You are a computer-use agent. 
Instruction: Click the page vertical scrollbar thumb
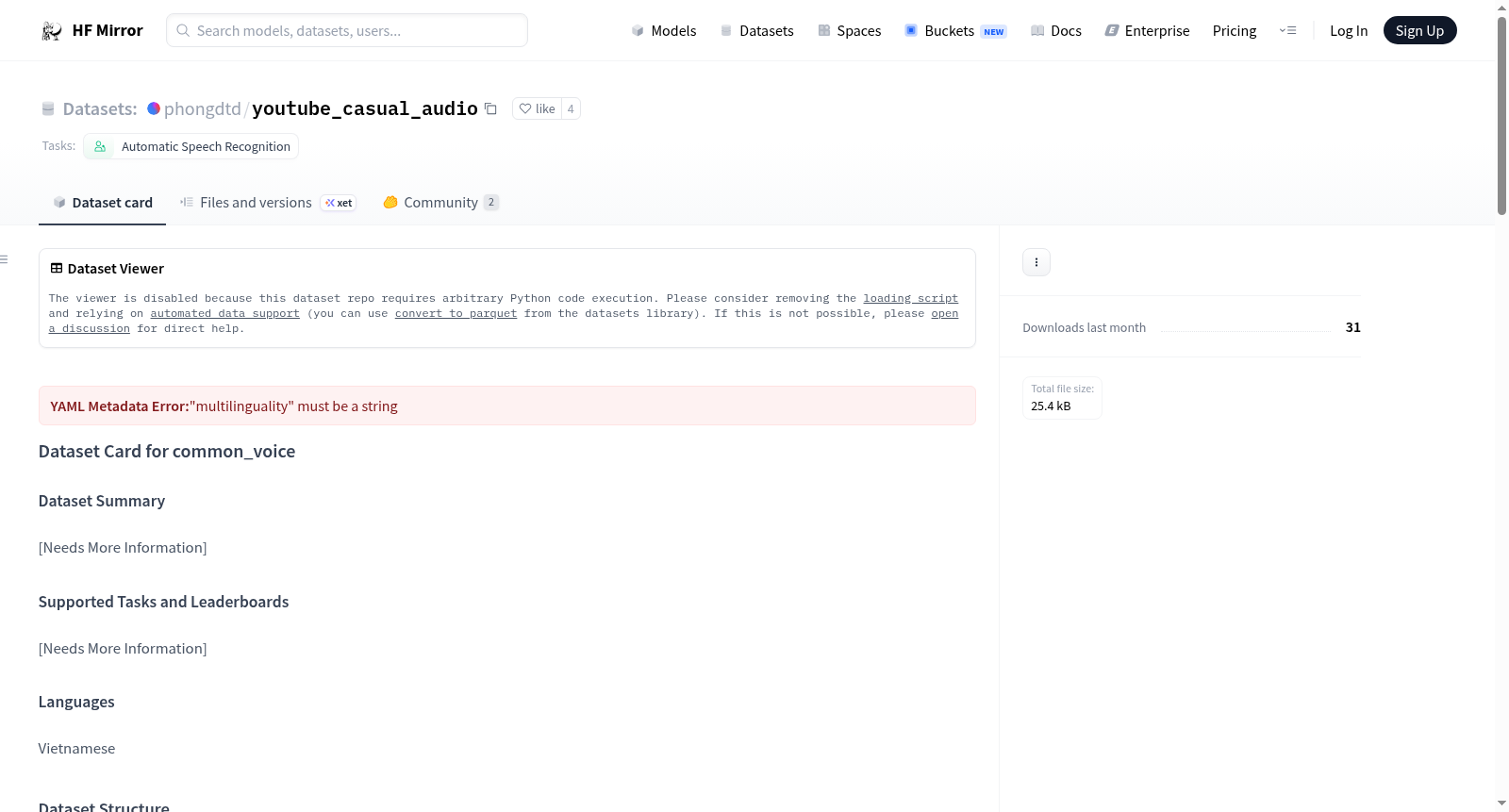[1501, 115]
